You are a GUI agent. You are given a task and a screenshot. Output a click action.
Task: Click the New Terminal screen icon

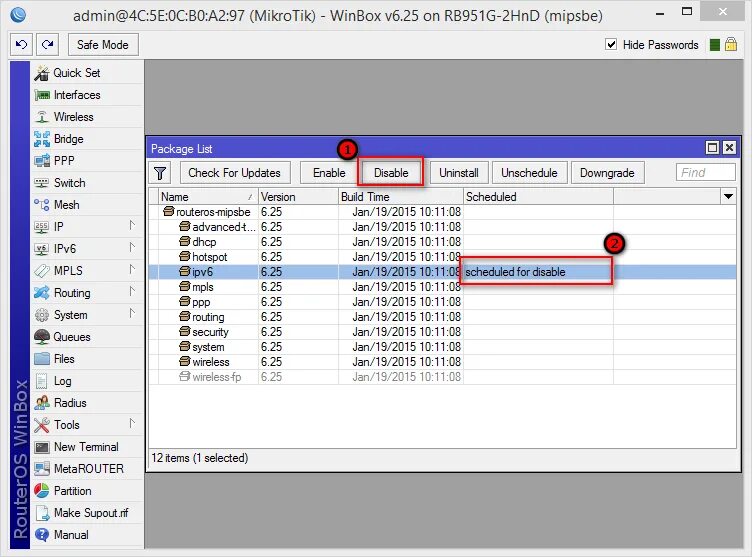(42, 447)
